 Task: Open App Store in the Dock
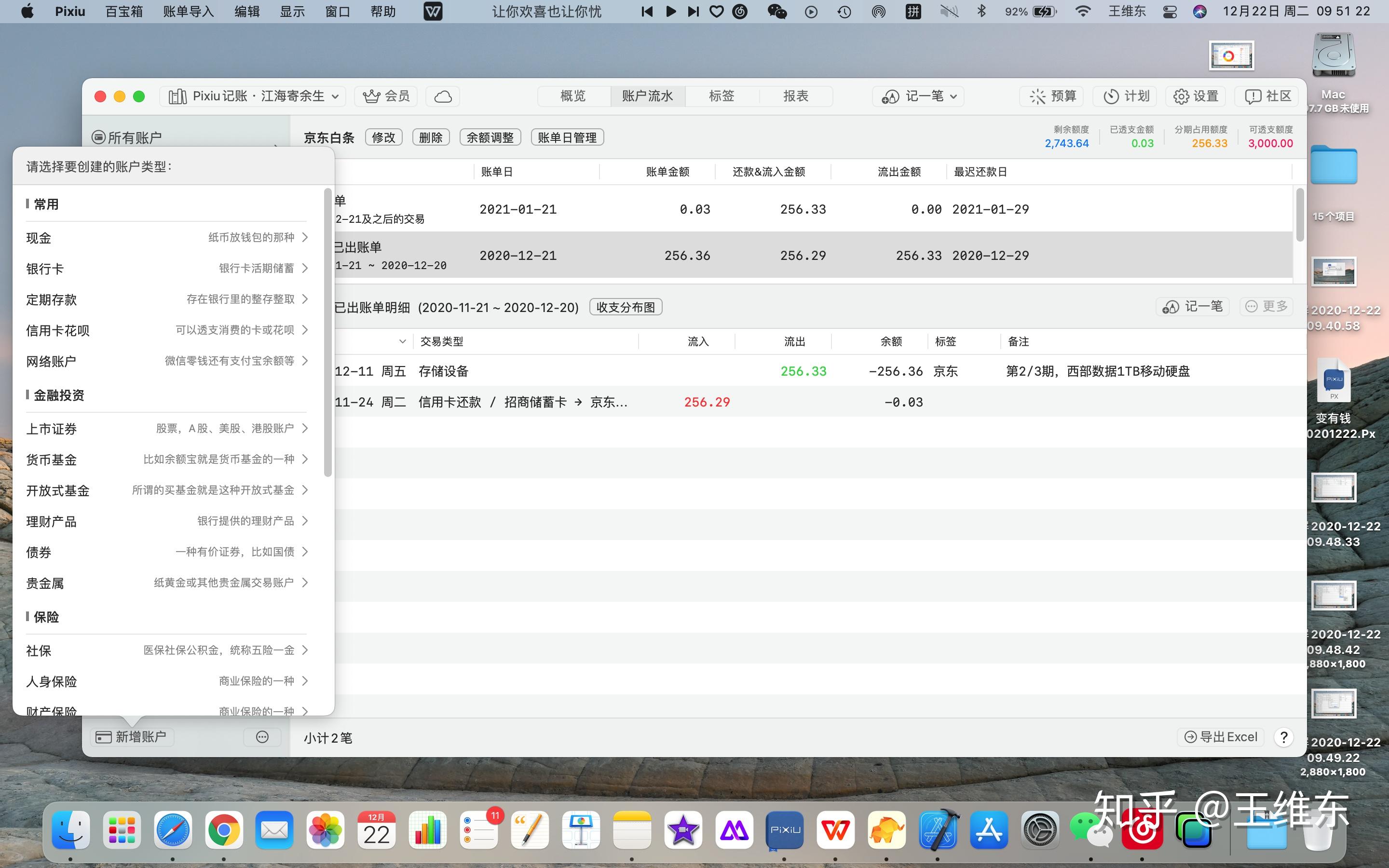(x=989, y=830)
